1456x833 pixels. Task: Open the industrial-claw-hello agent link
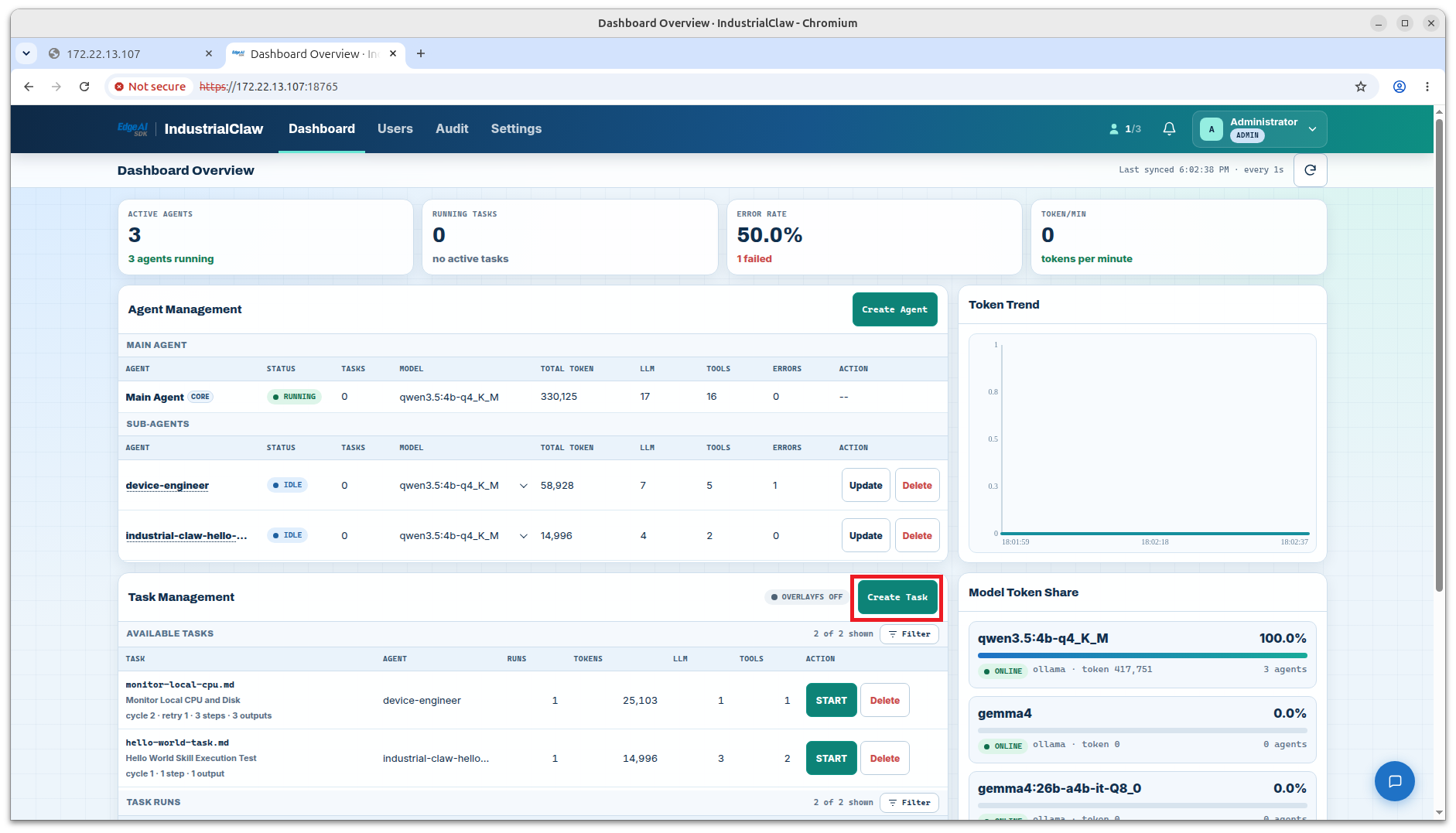[x=186, y=536]
